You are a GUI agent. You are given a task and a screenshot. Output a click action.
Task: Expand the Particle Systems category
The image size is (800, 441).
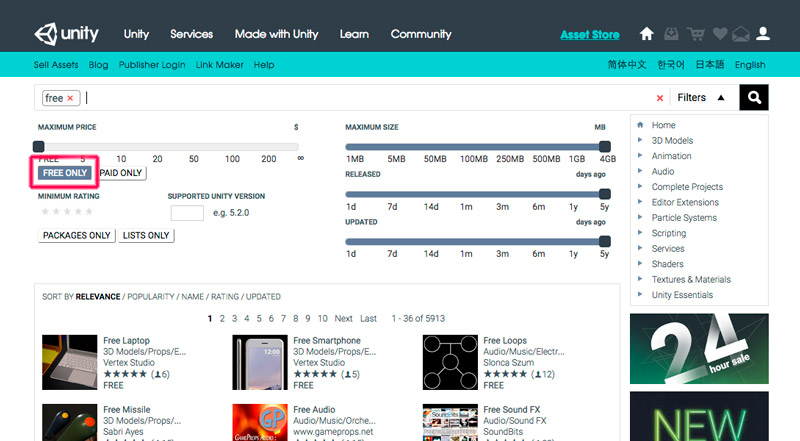(684, 217)
